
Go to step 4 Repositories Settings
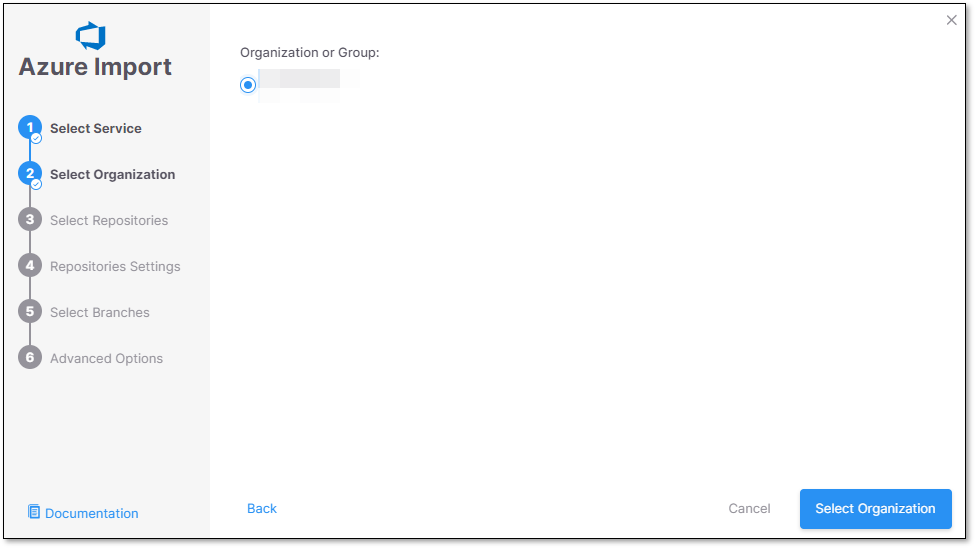click(x=115, y=266)
